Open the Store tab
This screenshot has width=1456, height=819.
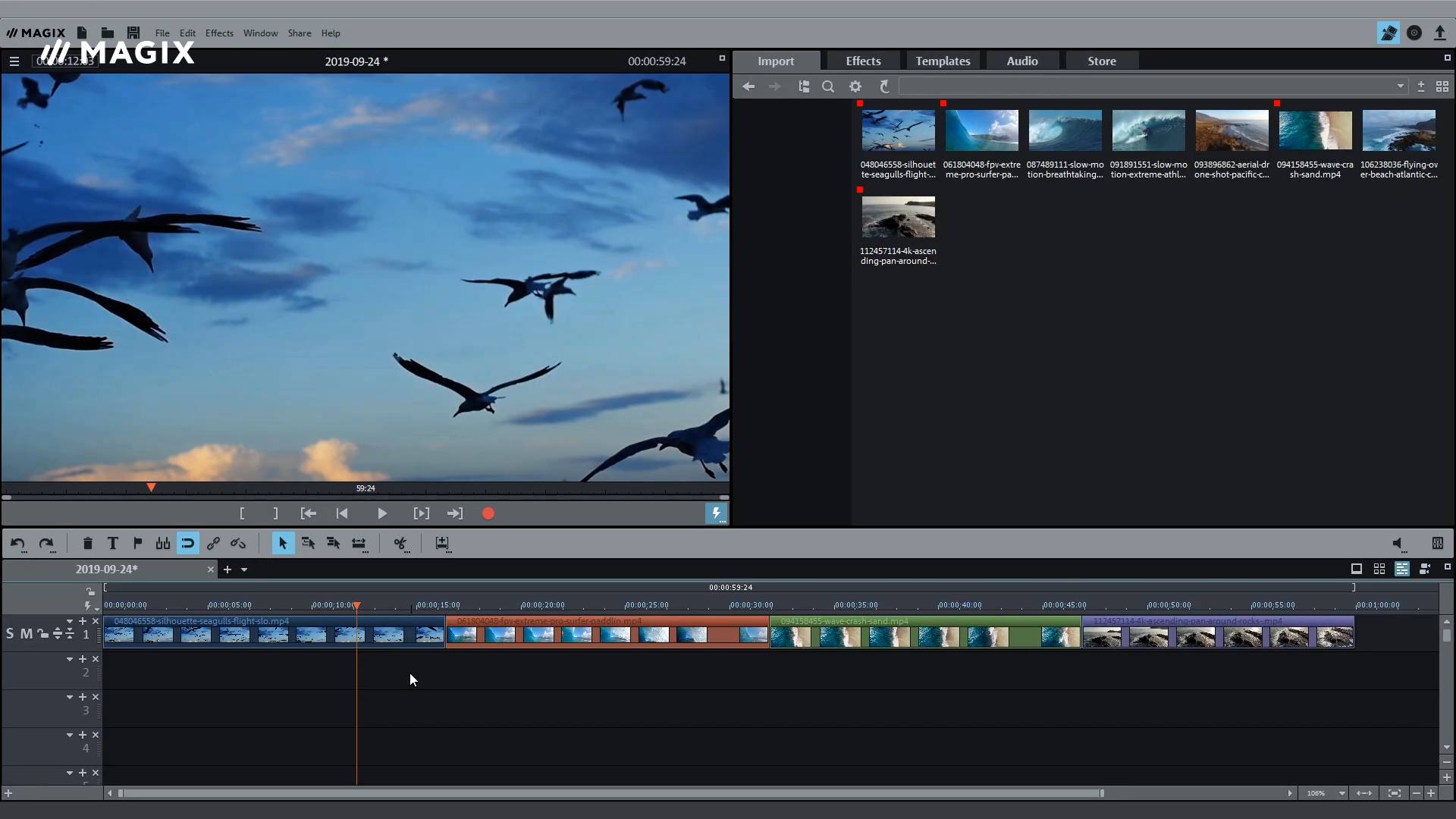(x=1101, y=61)
